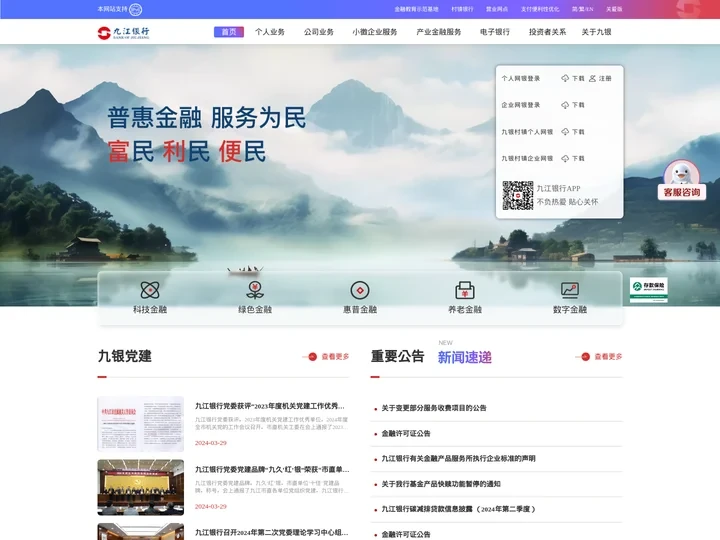Click the Bank of Jiujiang logo
Image resolution: width=720 pixels, height=540 pixels.
point(124,32)
